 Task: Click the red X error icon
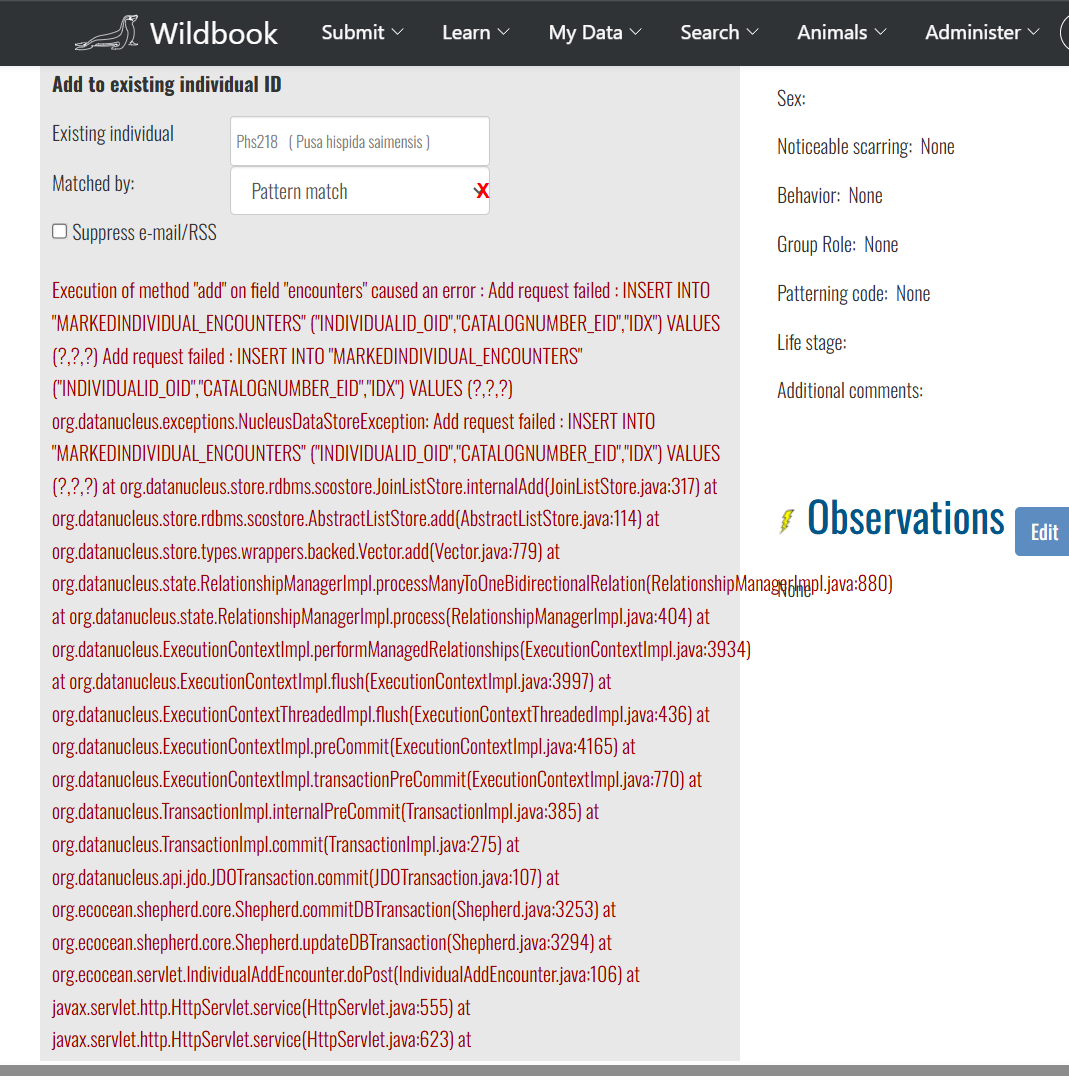tap(482, 191)
